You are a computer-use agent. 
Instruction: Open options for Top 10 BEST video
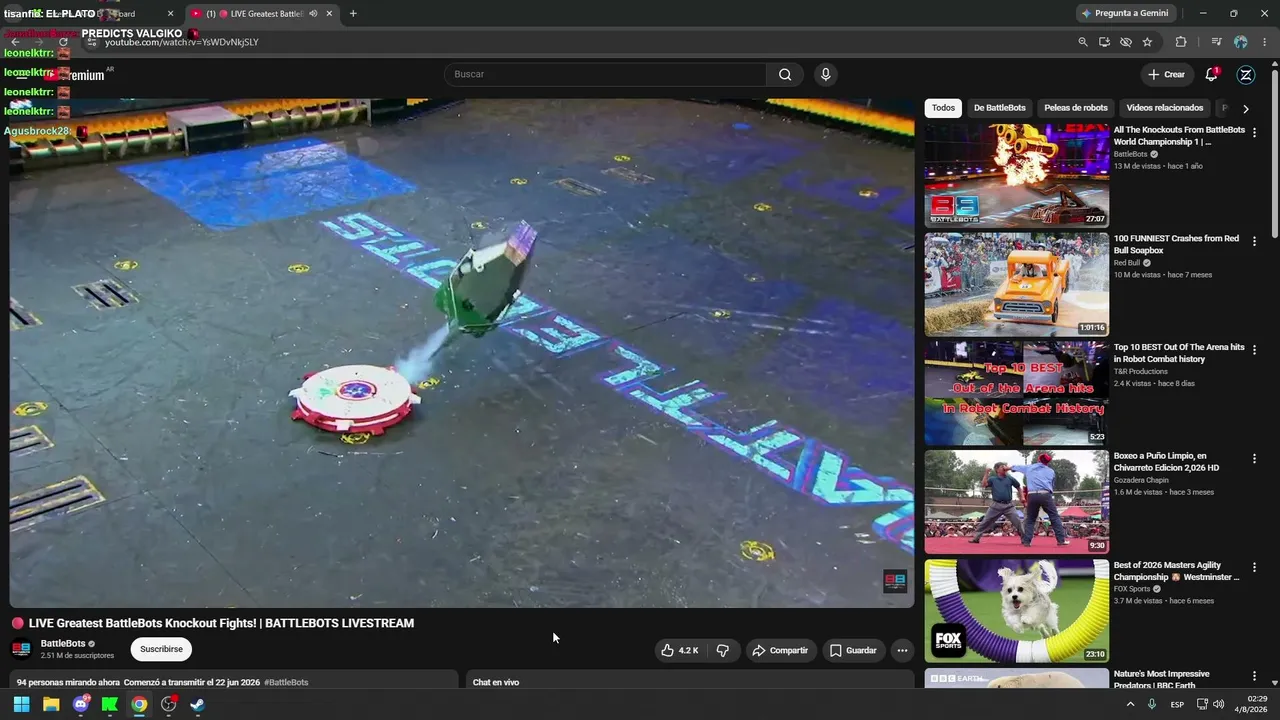pos(1254,350)
